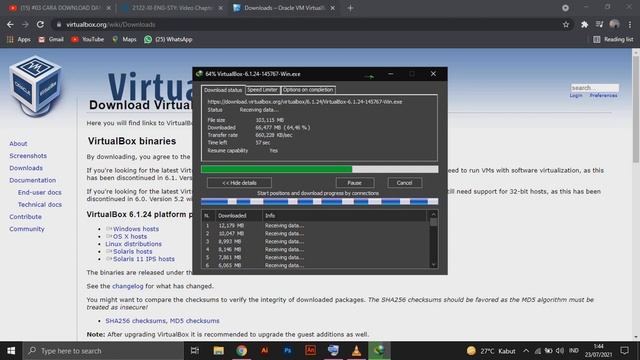Open Chrome from the taskbar
Viewport: 640px width, 360px height.
pos(241,351)
